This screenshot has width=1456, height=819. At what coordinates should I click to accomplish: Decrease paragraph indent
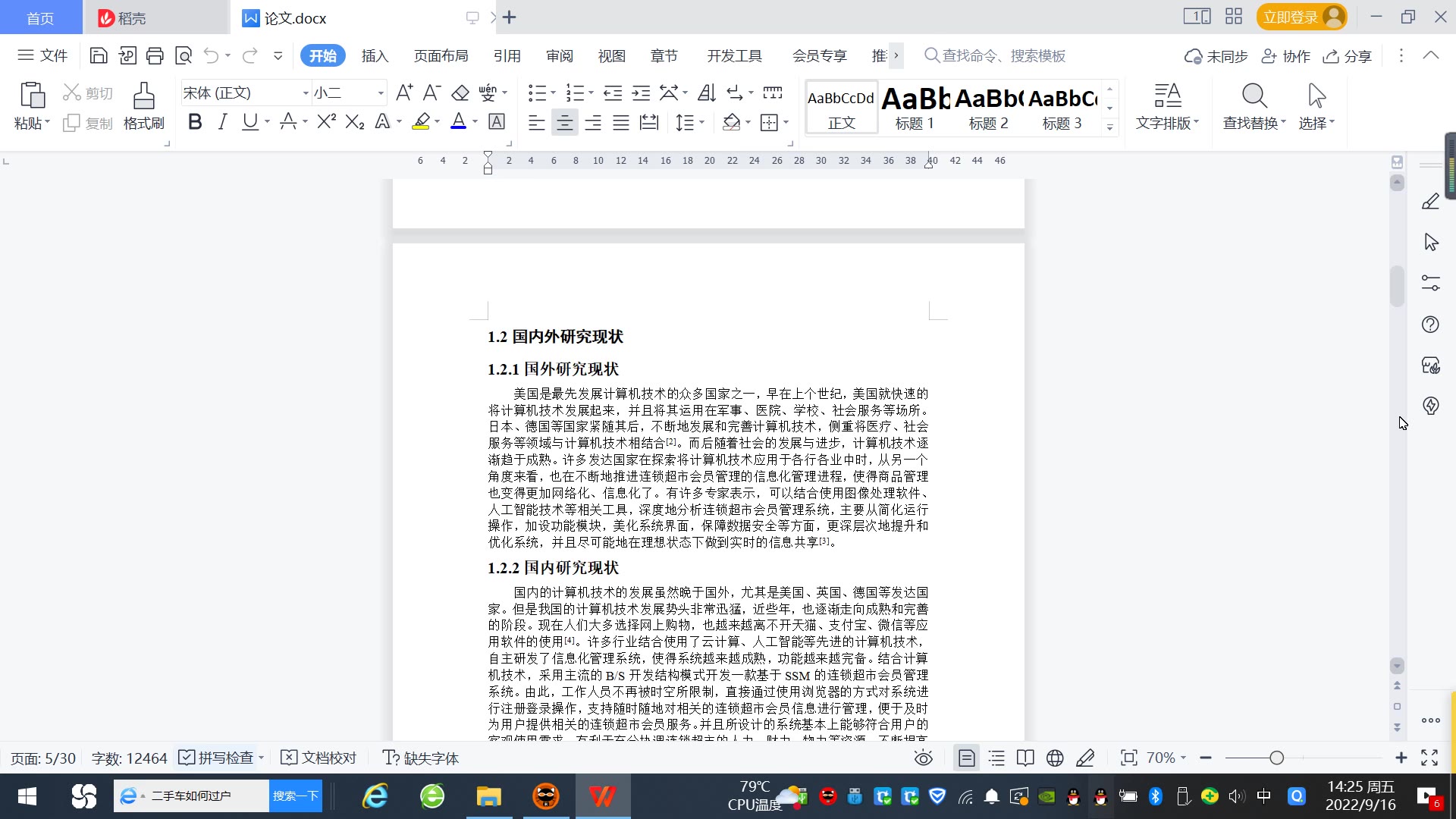pyautogui.click(x=613, y=93)
